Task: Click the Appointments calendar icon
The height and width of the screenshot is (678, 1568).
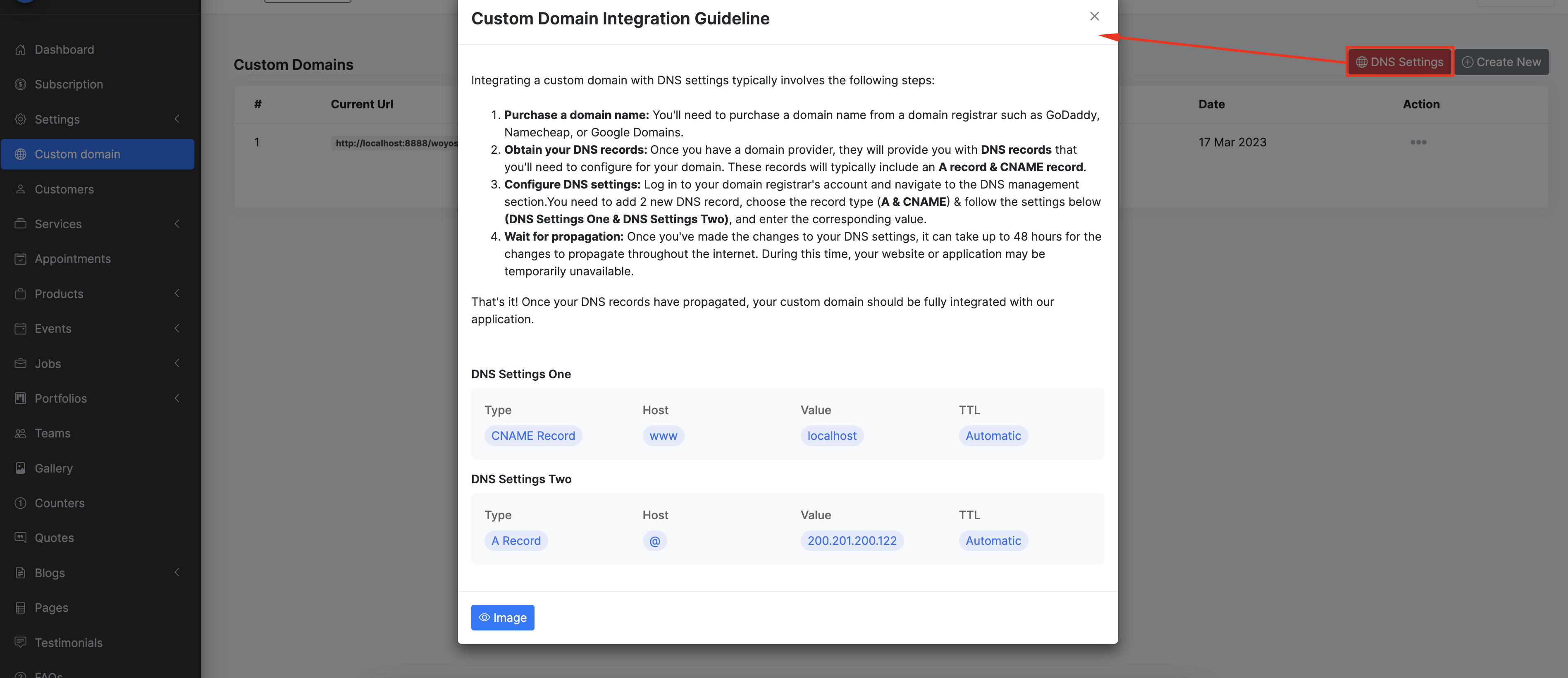Action: click(21, 259)
